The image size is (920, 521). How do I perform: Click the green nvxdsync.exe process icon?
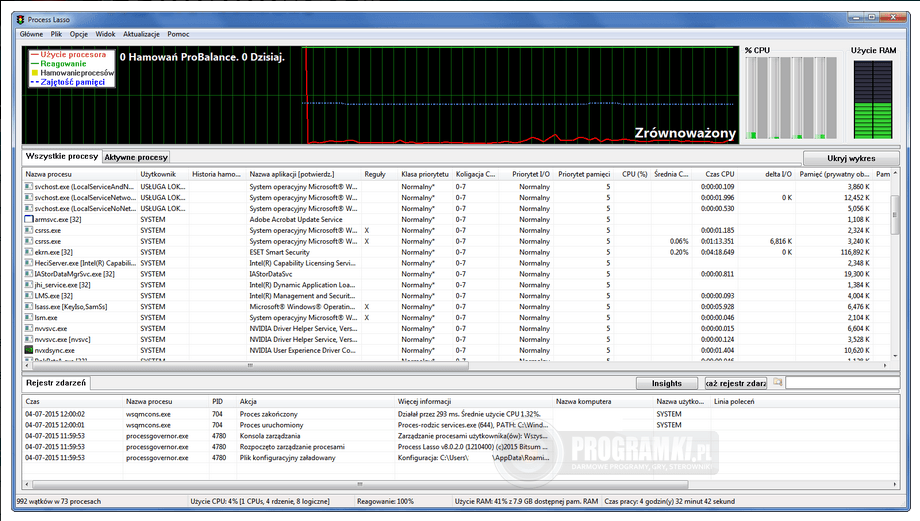(28, 350)
